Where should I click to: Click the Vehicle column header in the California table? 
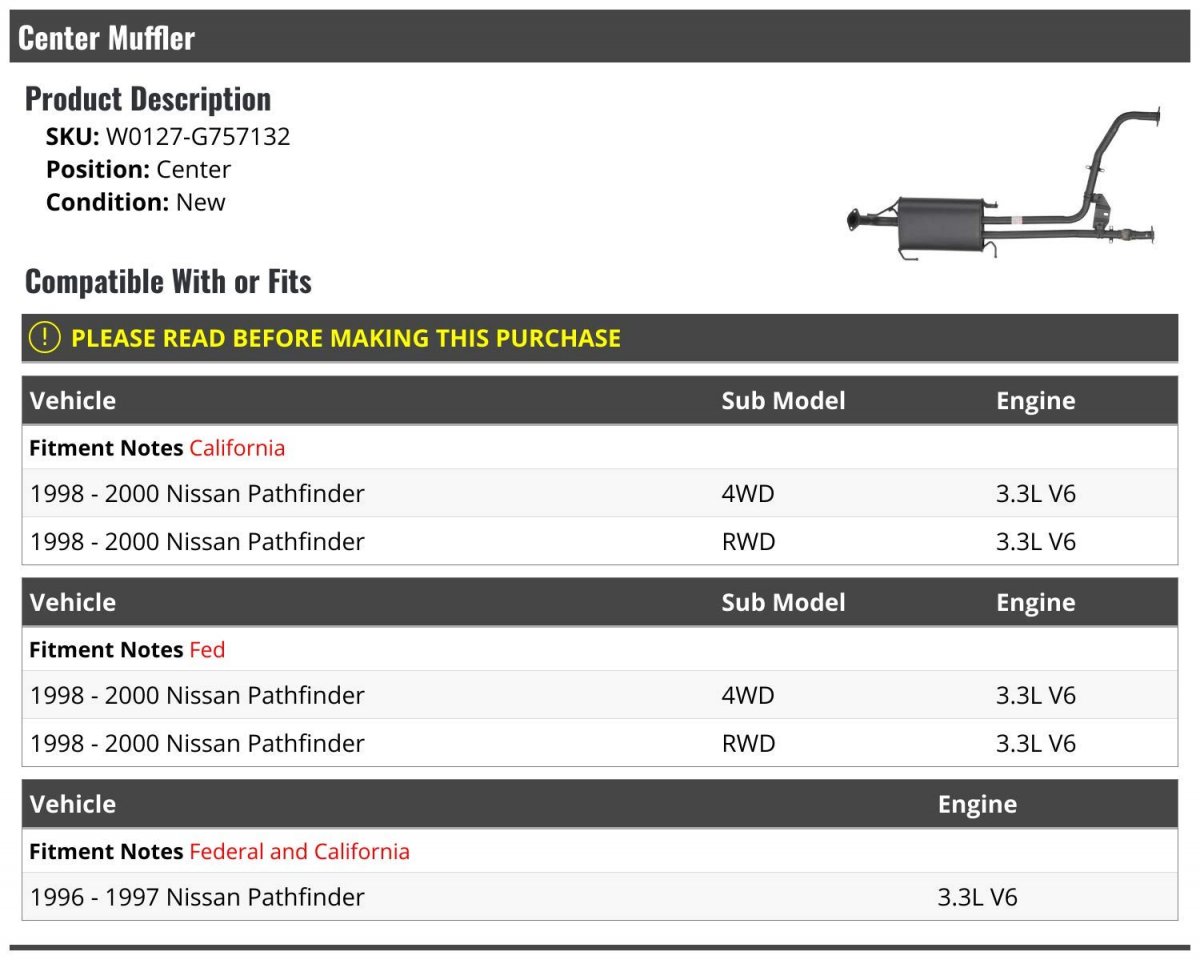click(x=73, y=401)
